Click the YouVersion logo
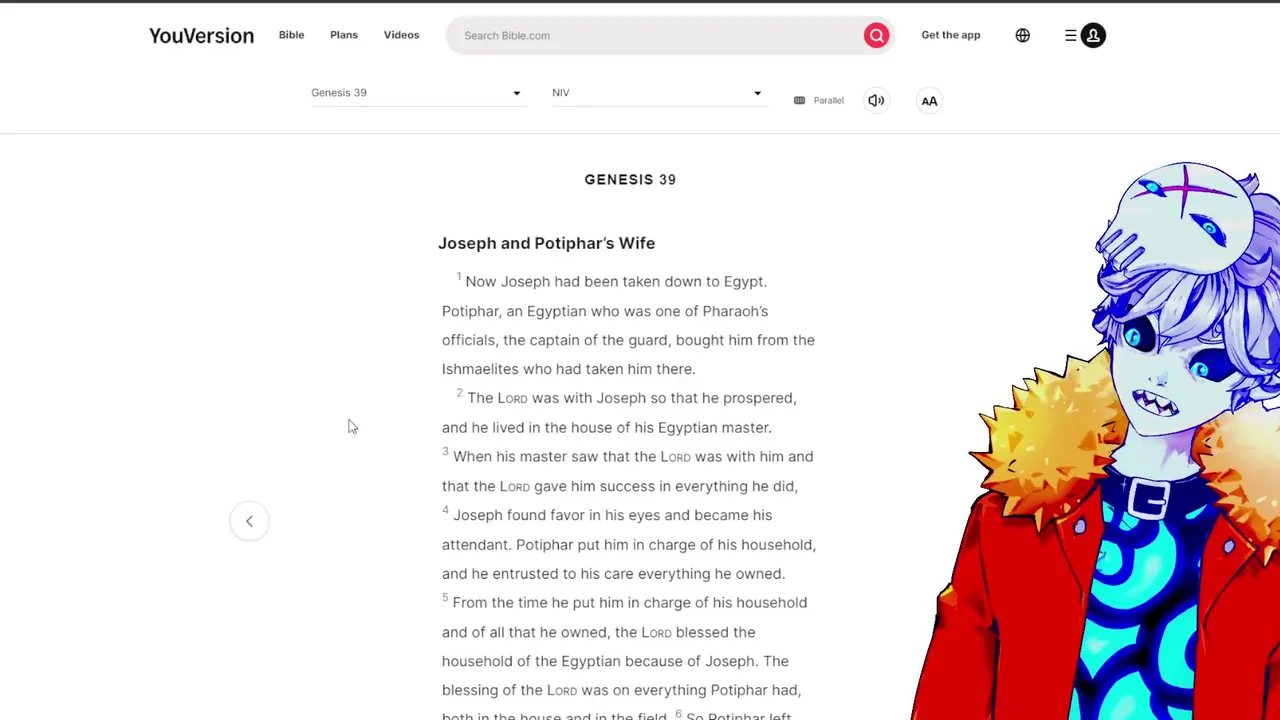Viewport: 1280px width, 720px height. point(201,35)
